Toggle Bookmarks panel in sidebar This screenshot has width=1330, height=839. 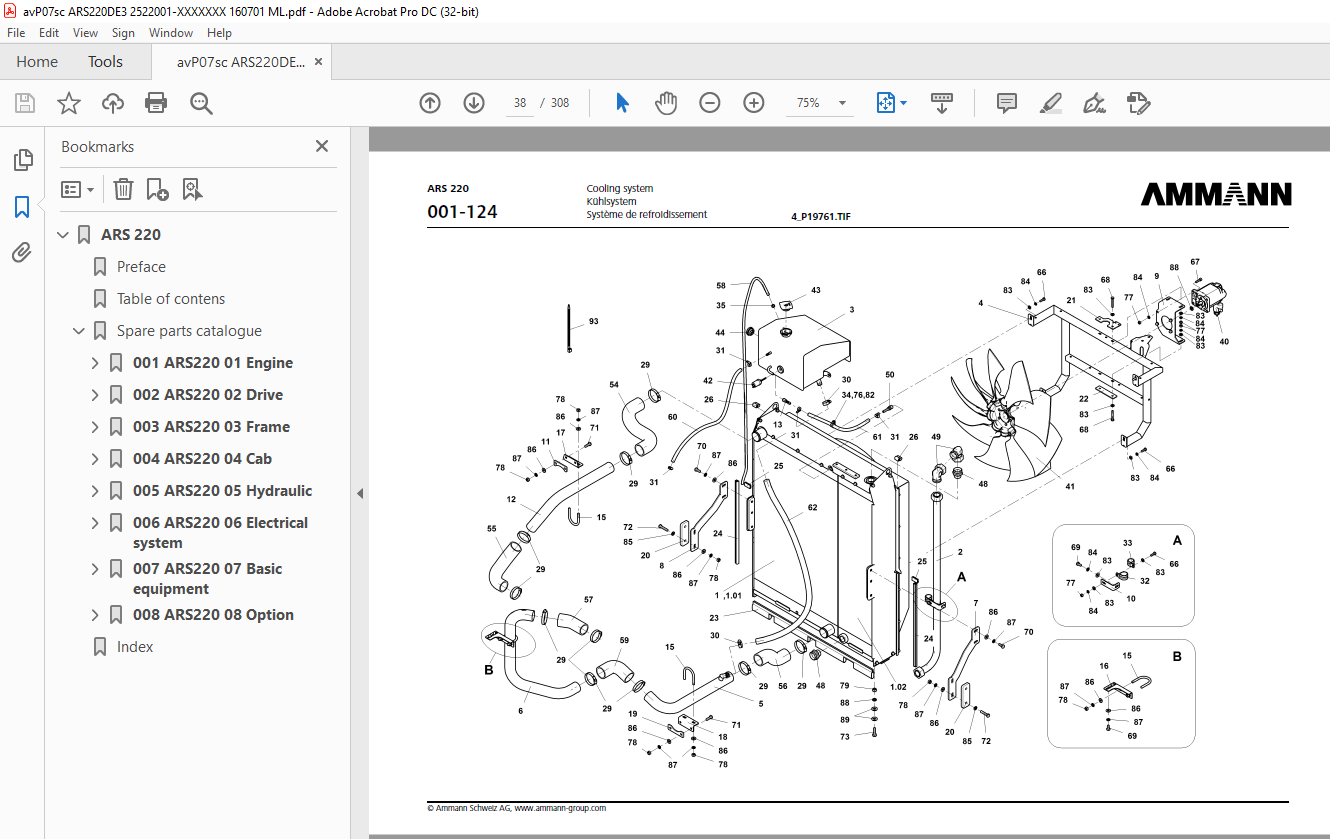22,207
